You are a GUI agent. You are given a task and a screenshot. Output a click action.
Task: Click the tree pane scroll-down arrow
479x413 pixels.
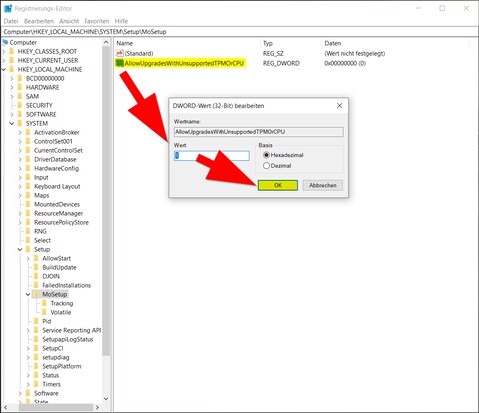(106, 399)
